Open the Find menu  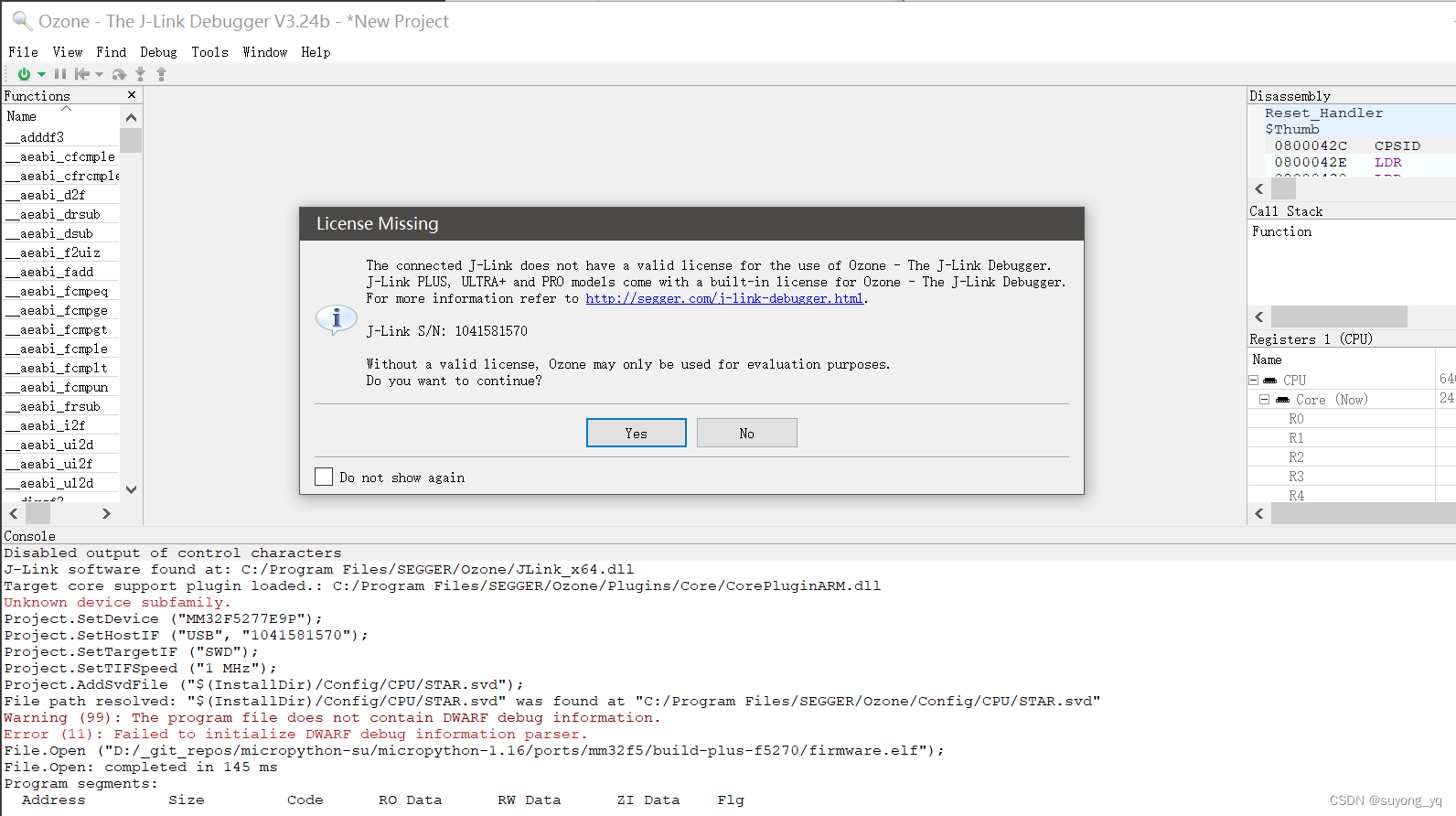point(112,52)
